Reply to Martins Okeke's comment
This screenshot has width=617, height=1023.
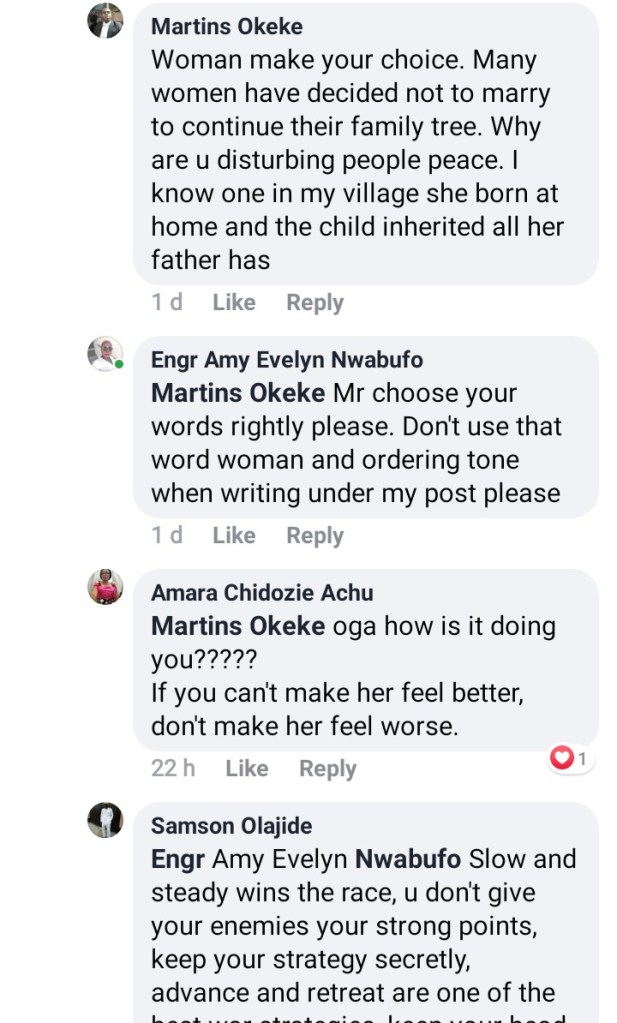coord(315,302)
